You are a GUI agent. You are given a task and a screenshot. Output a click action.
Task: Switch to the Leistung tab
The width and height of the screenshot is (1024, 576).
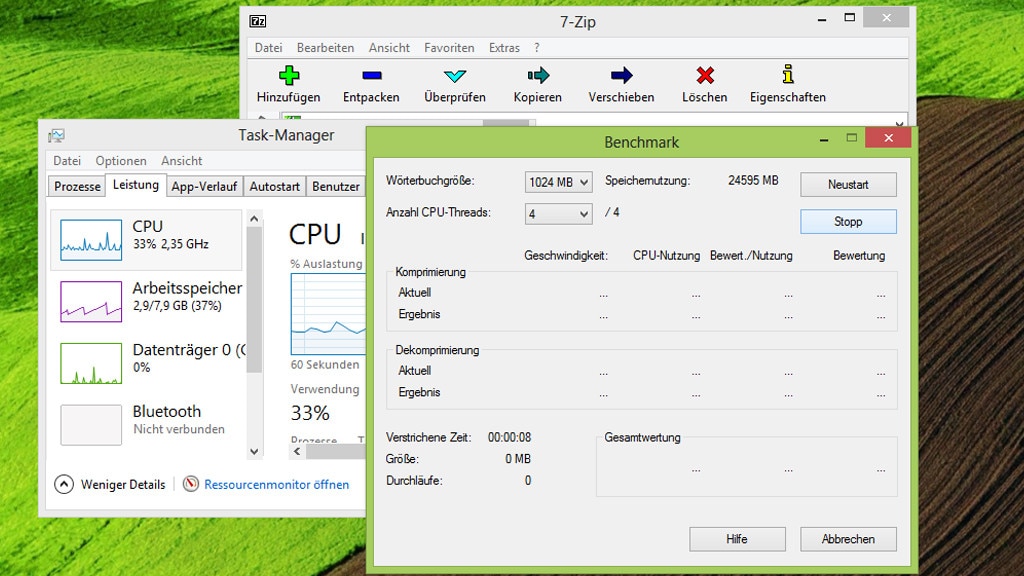[136, 185]
